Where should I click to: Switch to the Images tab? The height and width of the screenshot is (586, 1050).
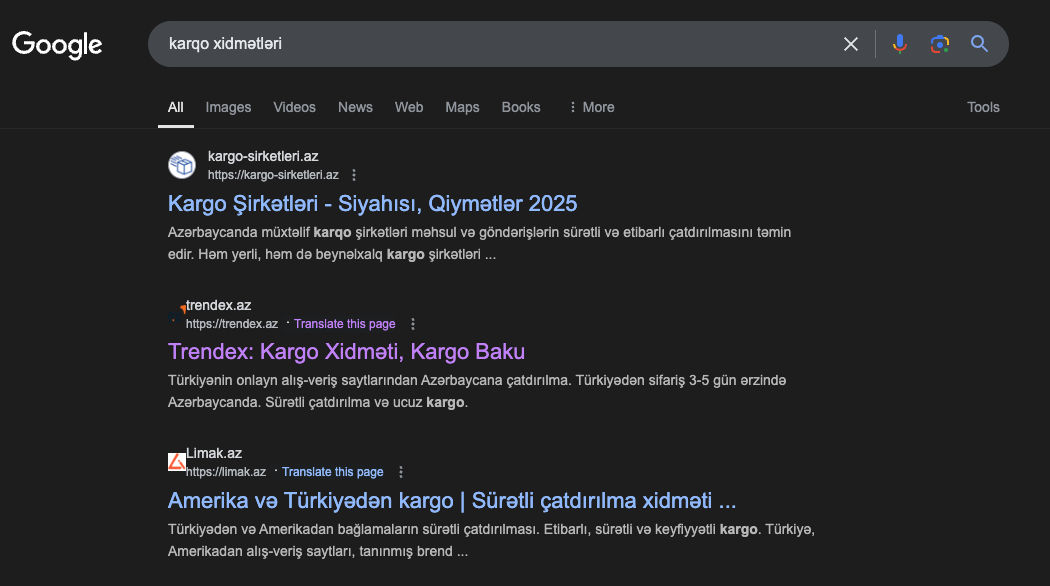(x=228, y=107)
